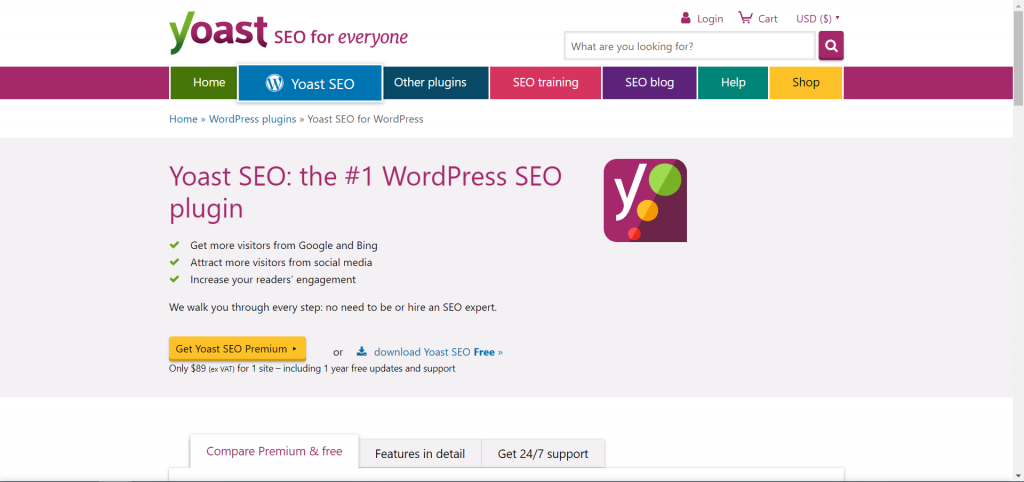Open the Cart shopping cart icon
Viewport: 1024px width, 482px height.
[x=745, y=18]
